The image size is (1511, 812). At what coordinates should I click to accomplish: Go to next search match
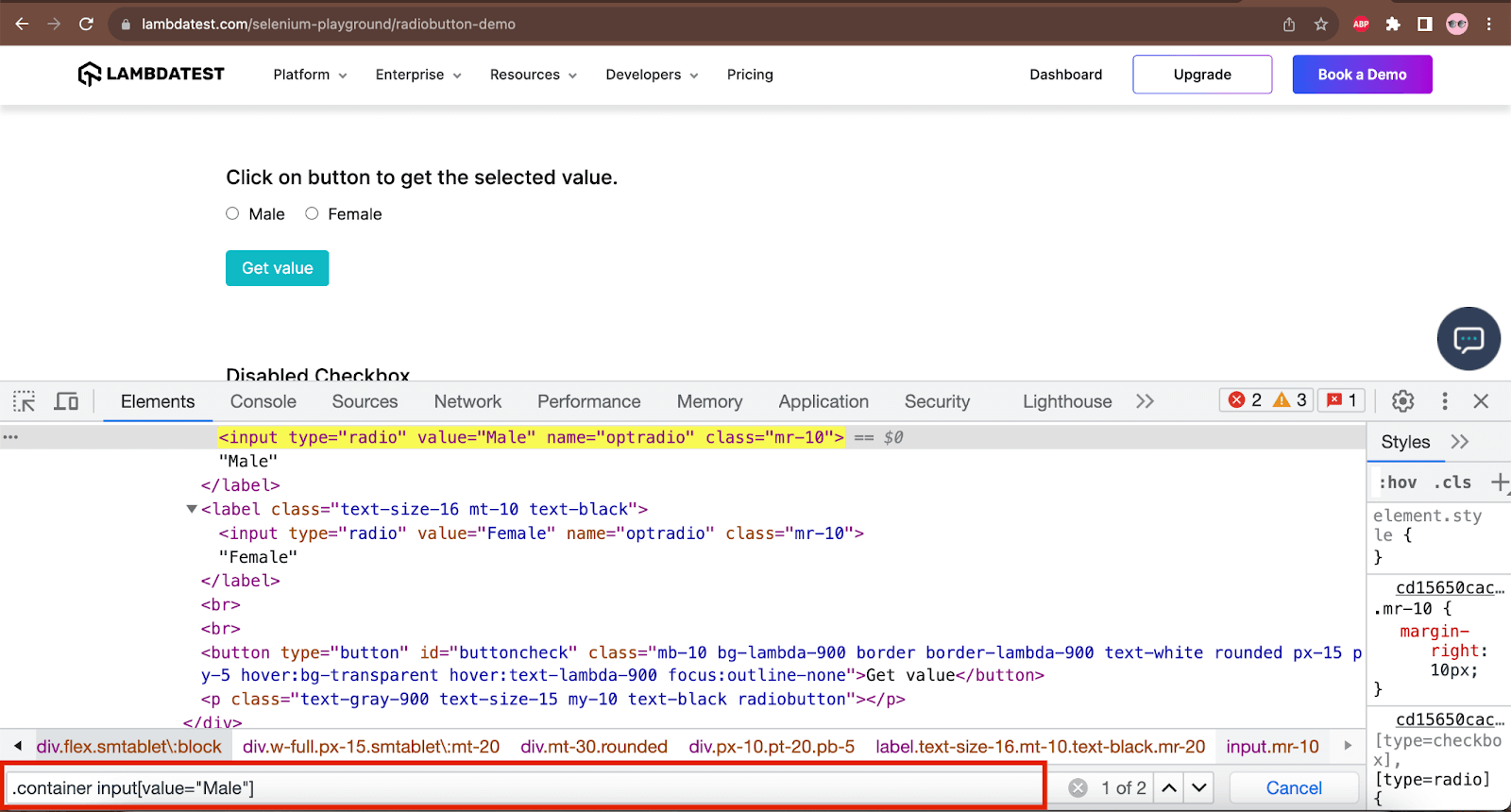(1199, 787)
